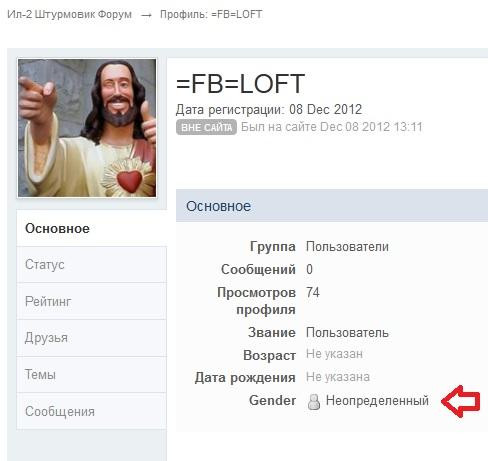Screen dimensions: 488x461
Task: Click the red arrow pointing at Gender
Action: 461,401
